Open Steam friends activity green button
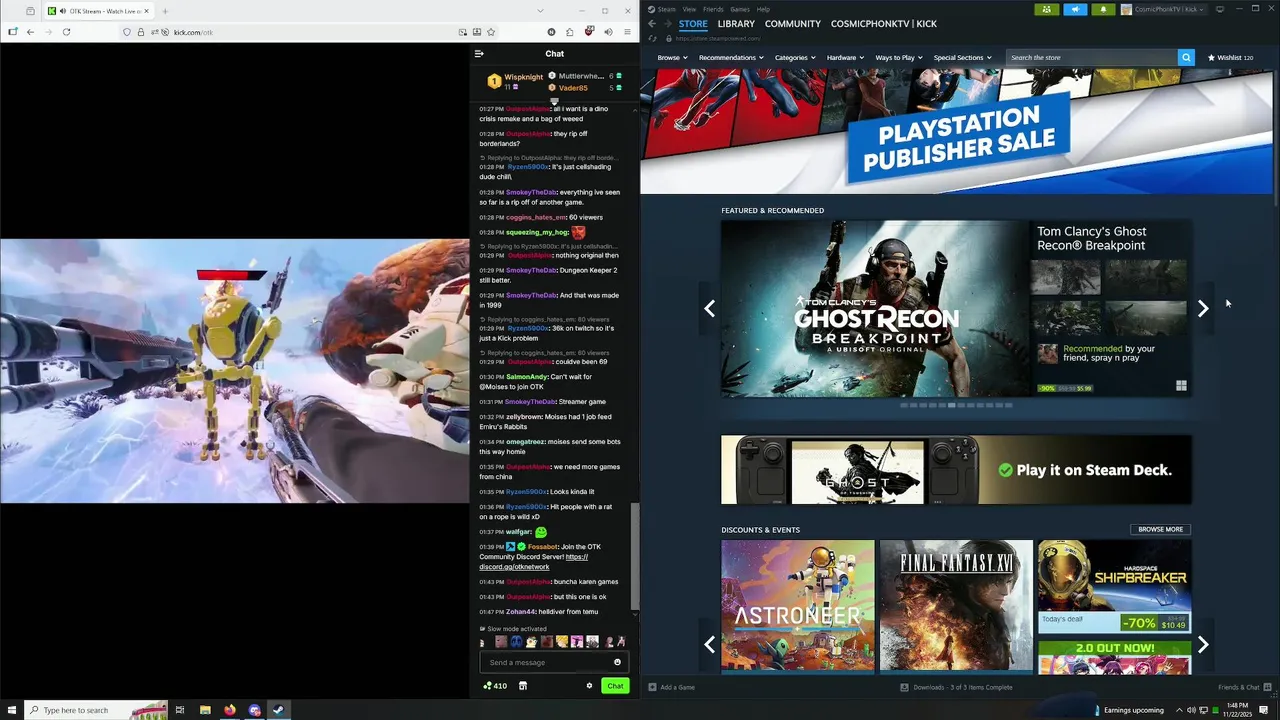Image resolution: width=1280 pixels, height=720 pixels. tap(1046, 9)
